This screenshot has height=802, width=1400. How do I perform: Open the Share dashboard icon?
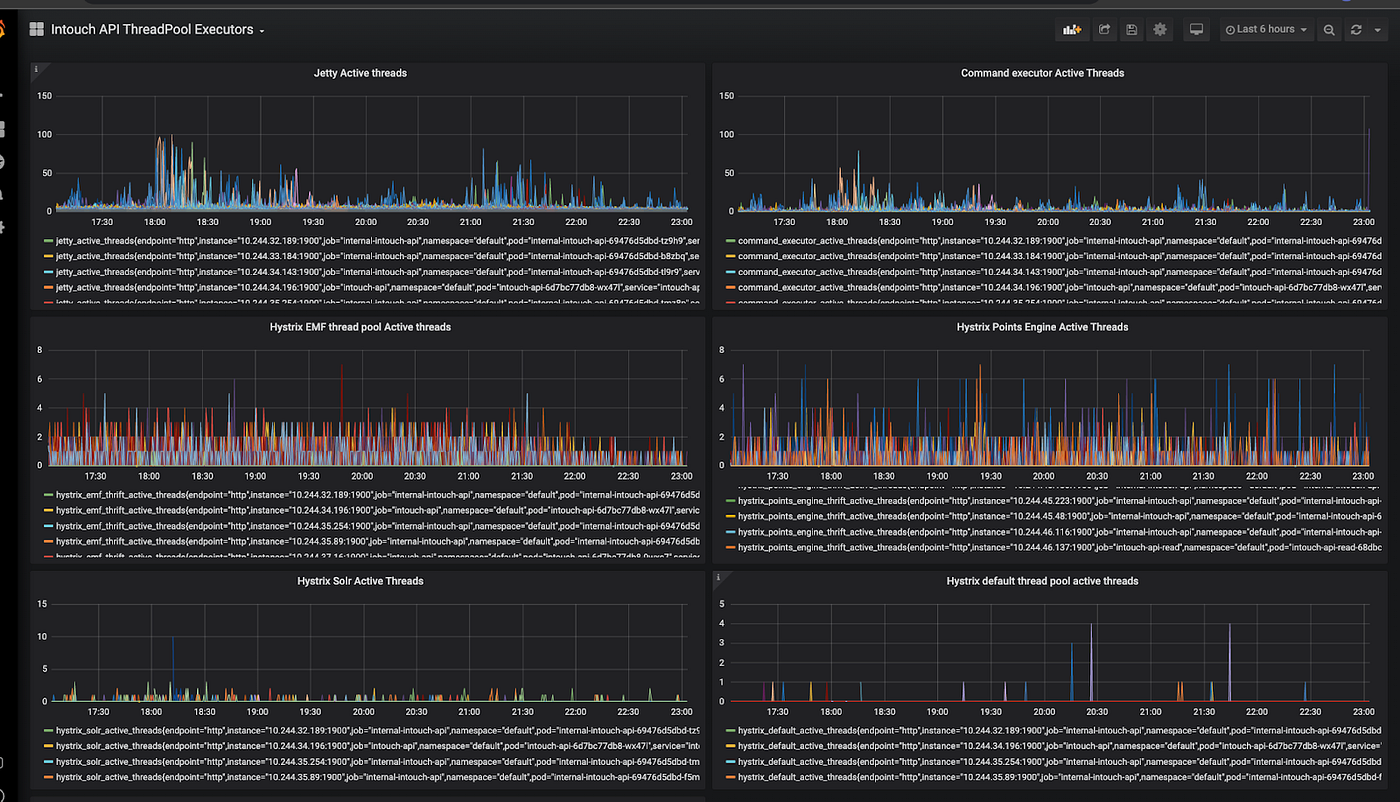[x=1104, y=30]
